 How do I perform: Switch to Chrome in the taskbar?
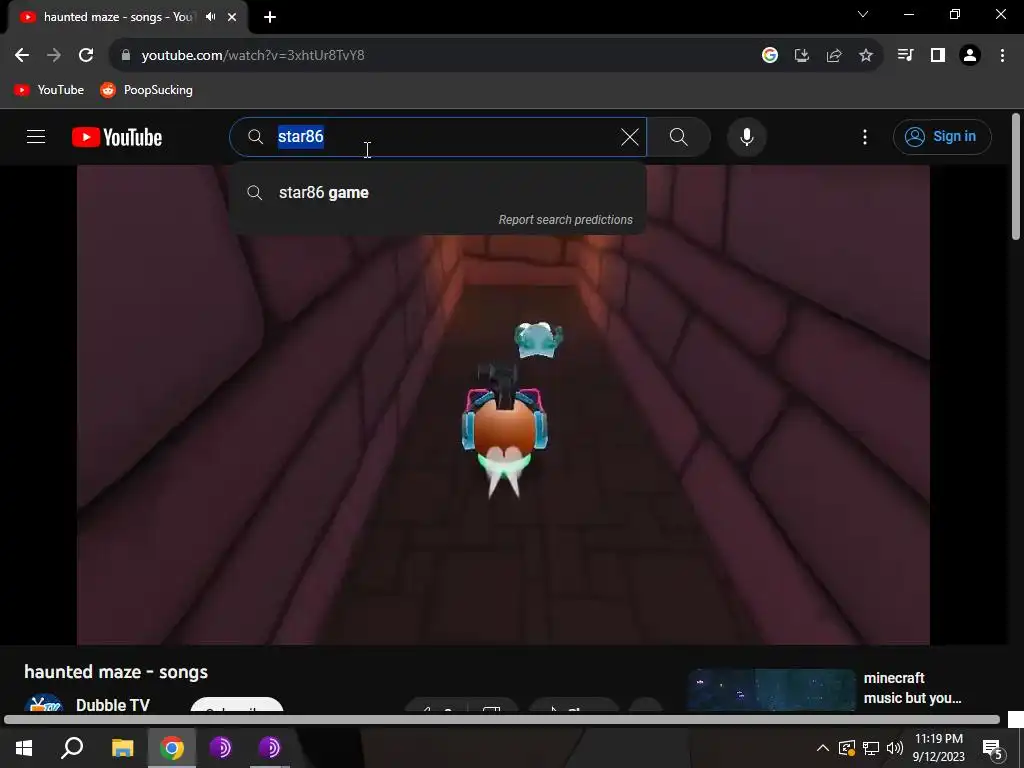pos(172,748)
